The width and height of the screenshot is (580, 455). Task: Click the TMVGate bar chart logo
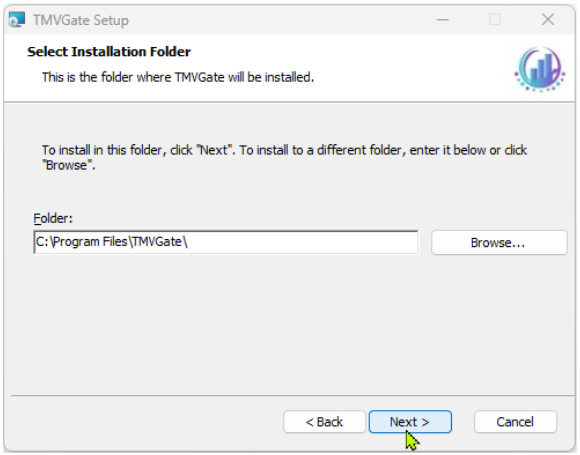540,70
